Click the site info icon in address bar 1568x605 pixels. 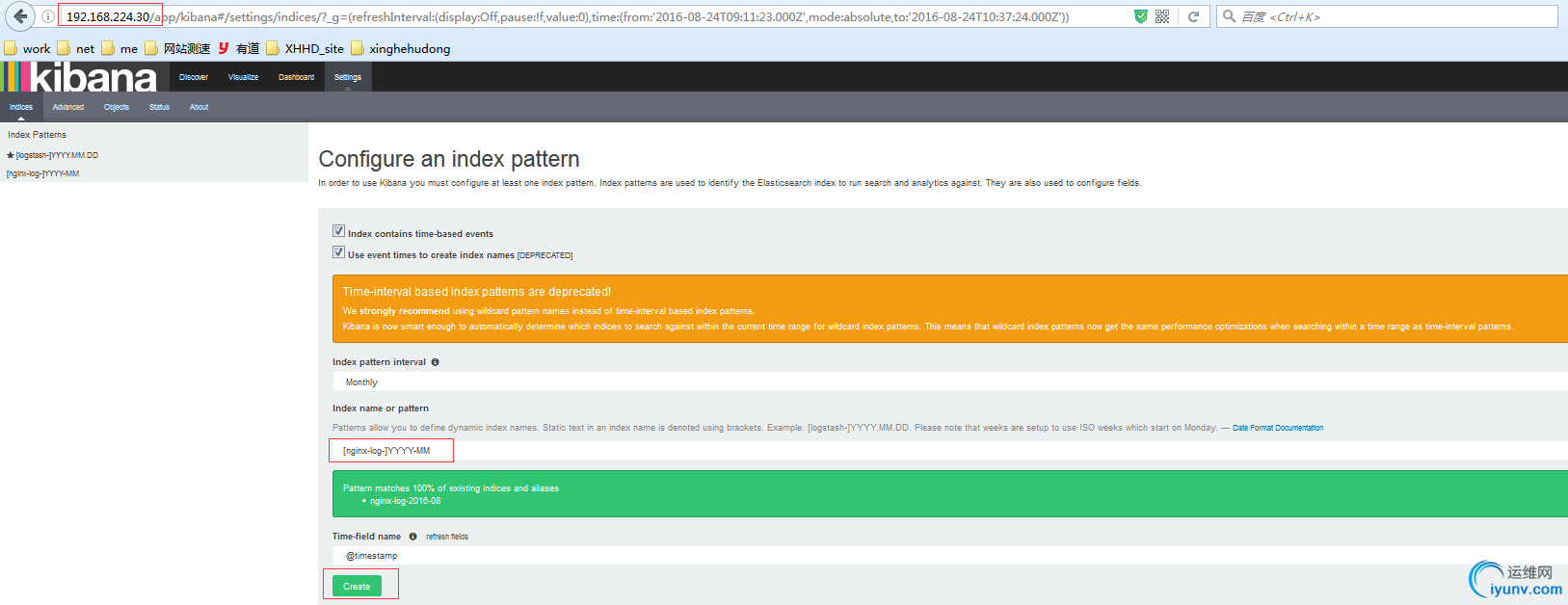(x=47, y=16)
